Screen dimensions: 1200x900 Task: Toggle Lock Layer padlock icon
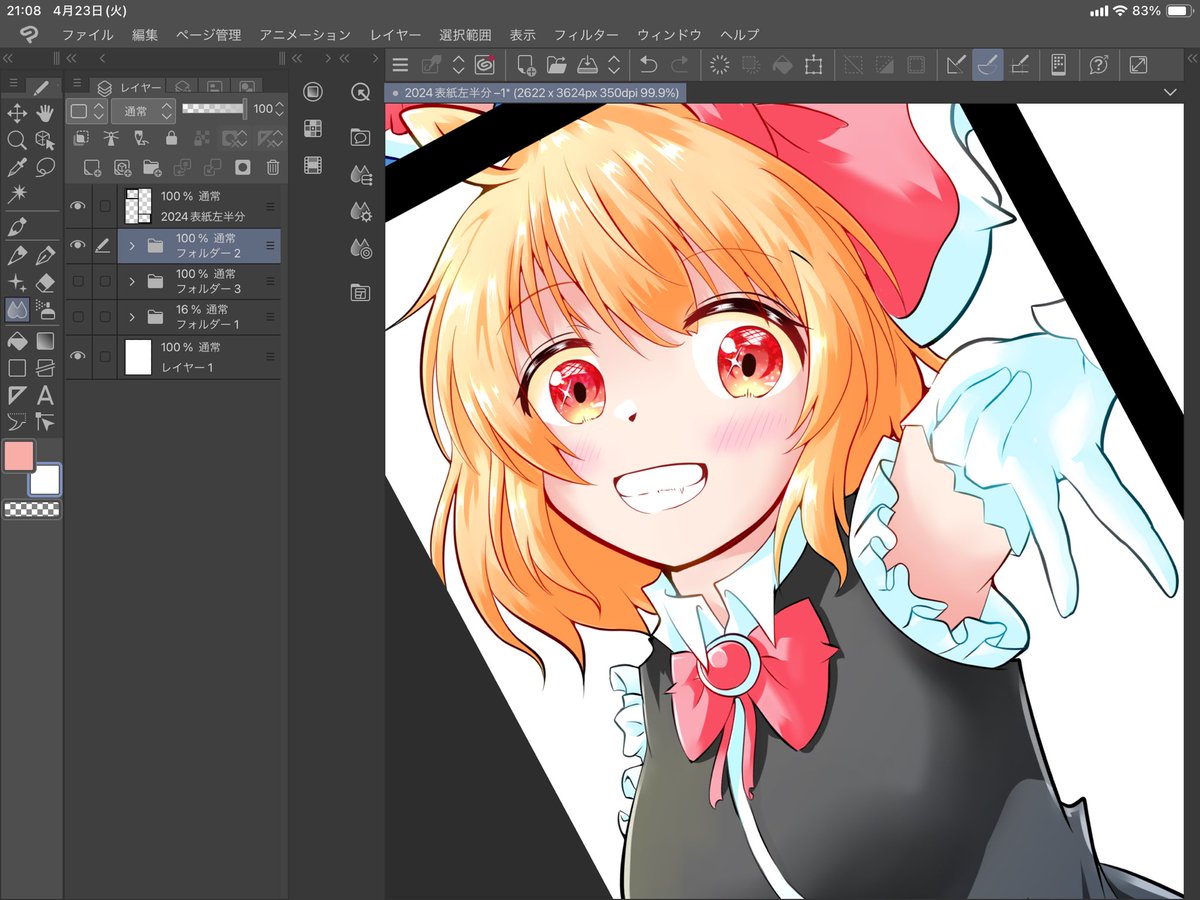pos(172,138)
